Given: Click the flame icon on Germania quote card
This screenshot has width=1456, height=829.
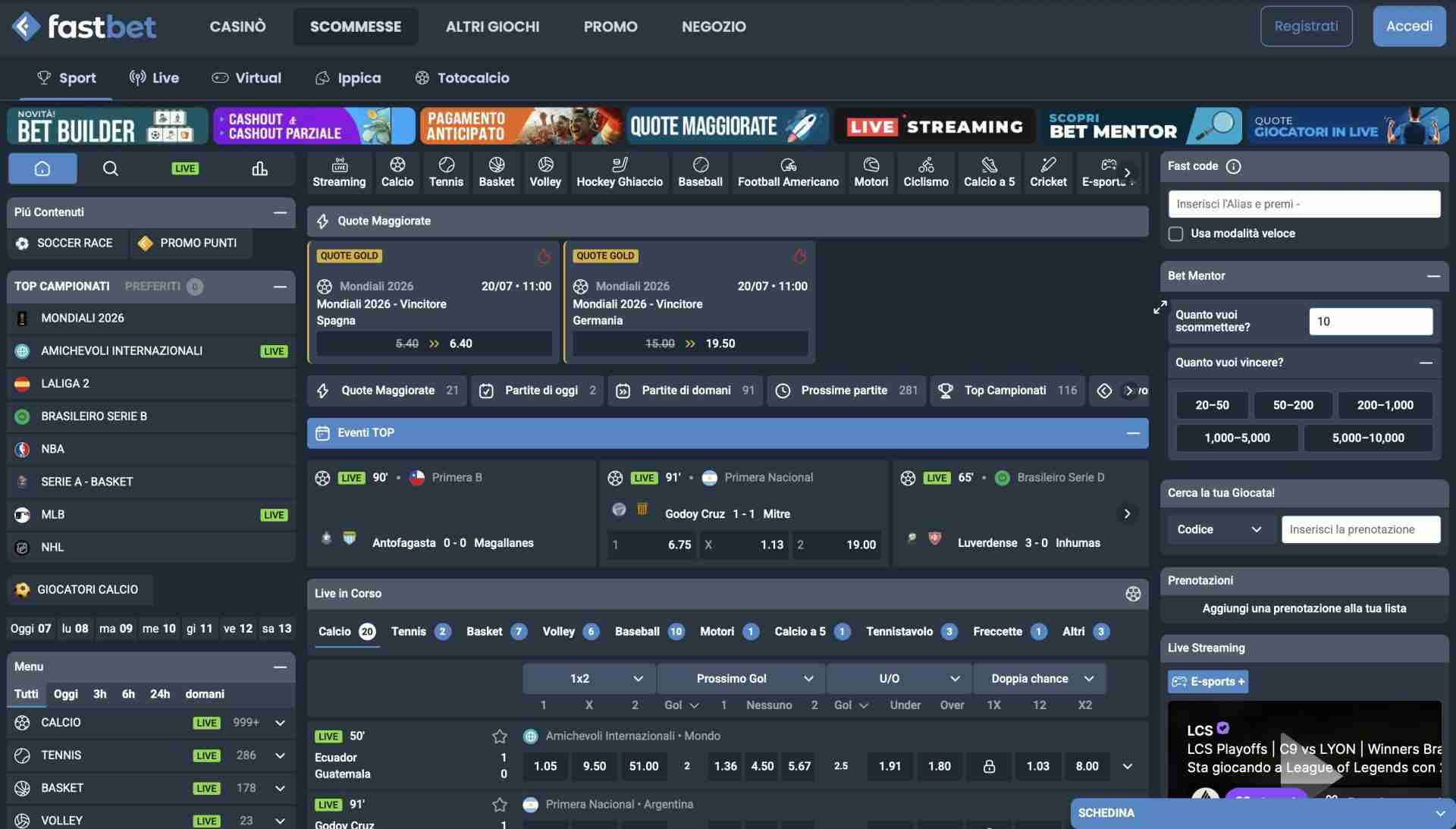Looking at the screenshot, I should tap(800, 256).
